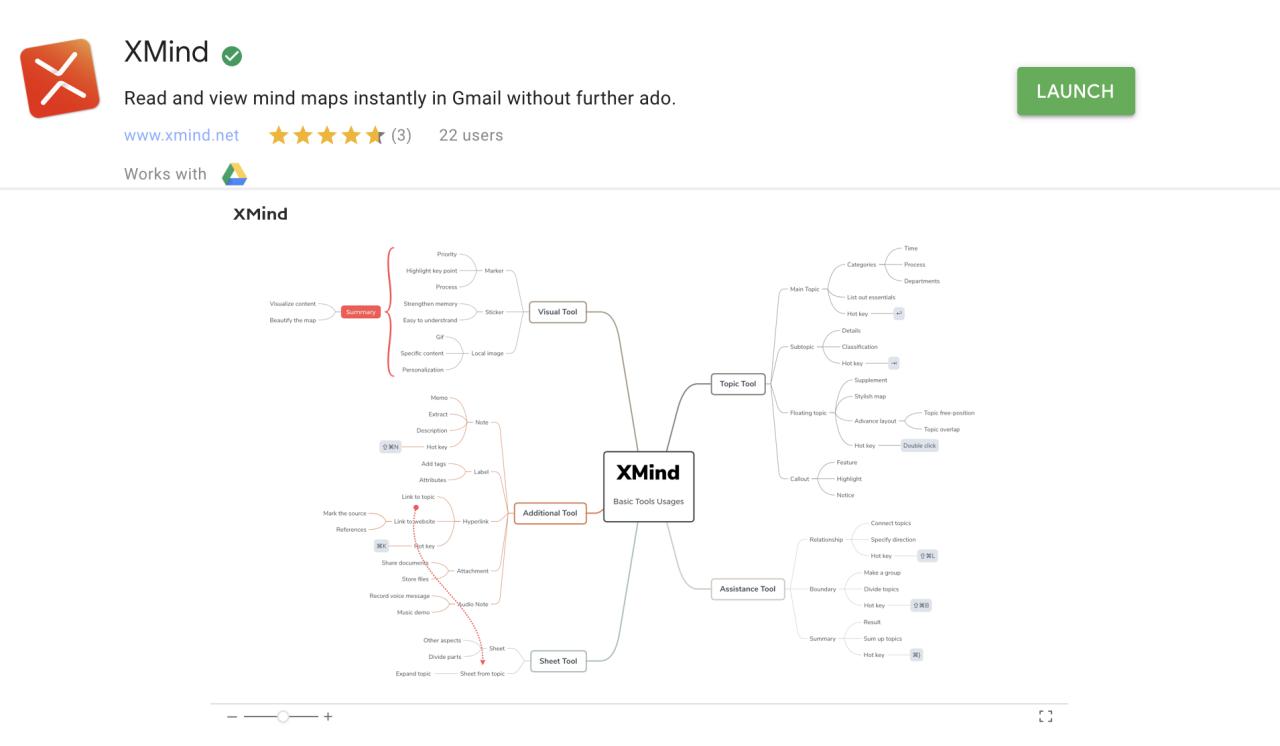Click the Double click hot key tag
The width and height of the screenshot is (1280, 746).
point(920,446)
